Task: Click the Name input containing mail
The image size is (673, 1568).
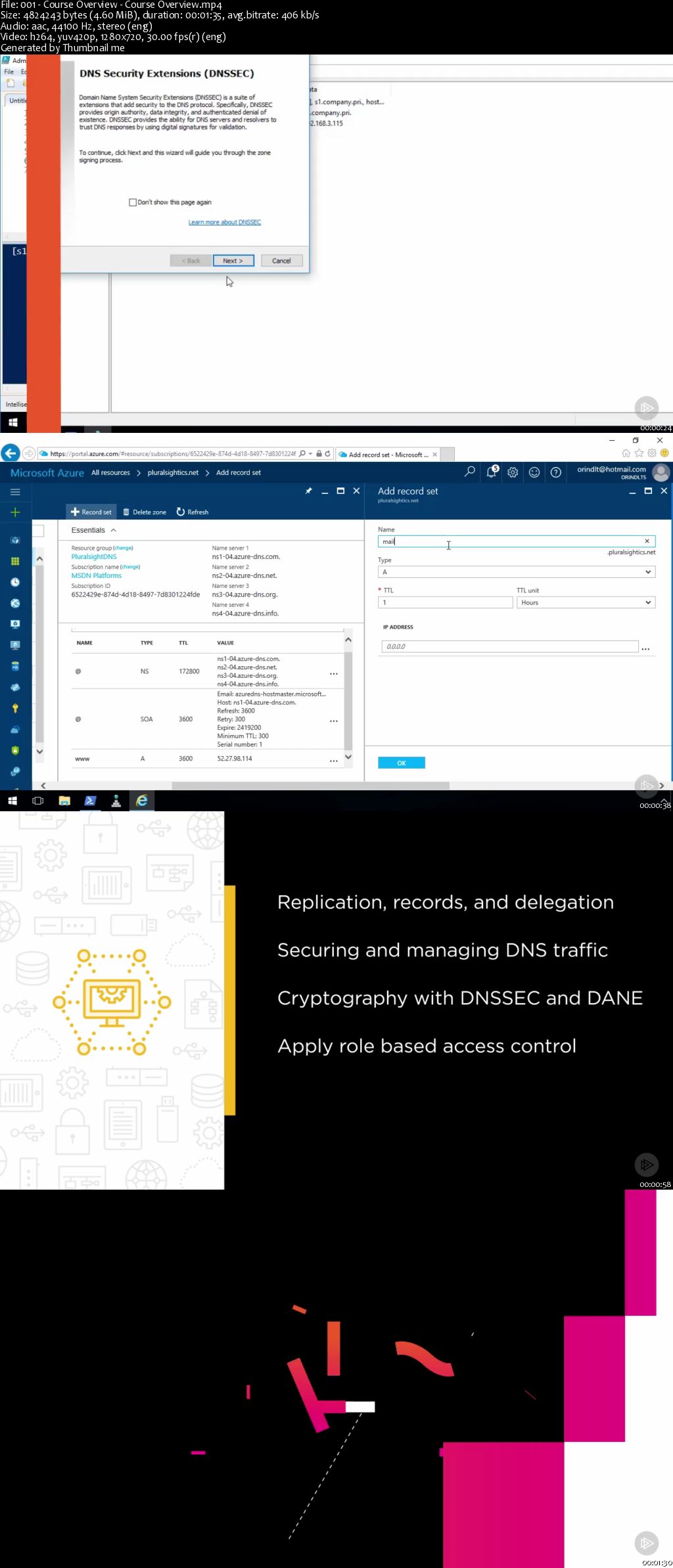Action: pyautogui.click(x=517, y=541)
